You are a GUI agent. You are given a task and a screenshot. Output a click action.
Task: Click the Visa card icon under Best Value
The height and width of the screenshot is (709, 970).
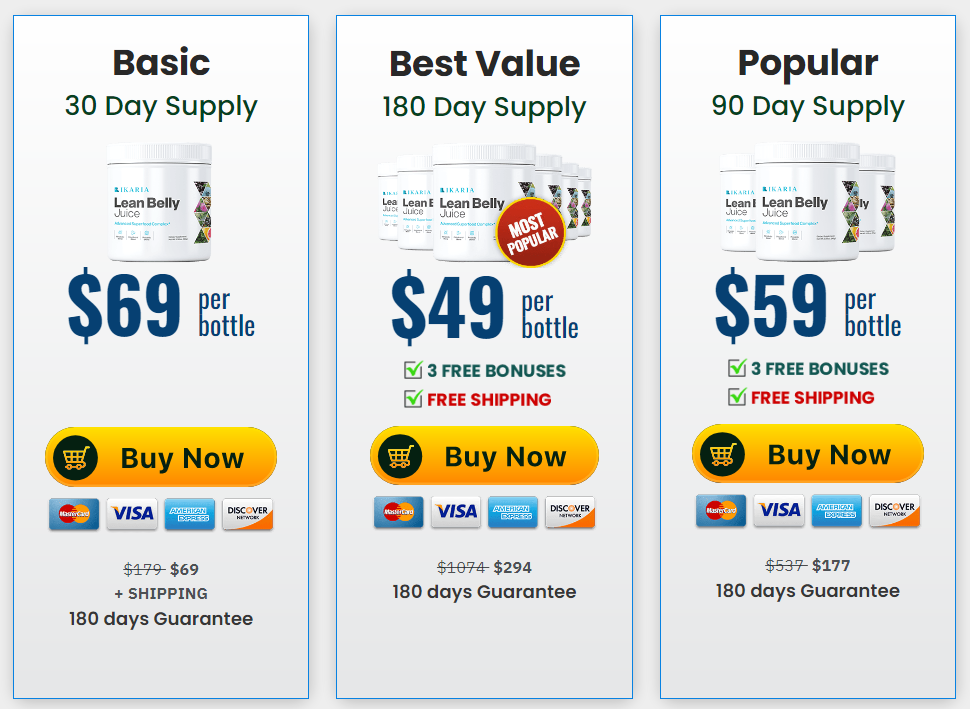point(456,511)
